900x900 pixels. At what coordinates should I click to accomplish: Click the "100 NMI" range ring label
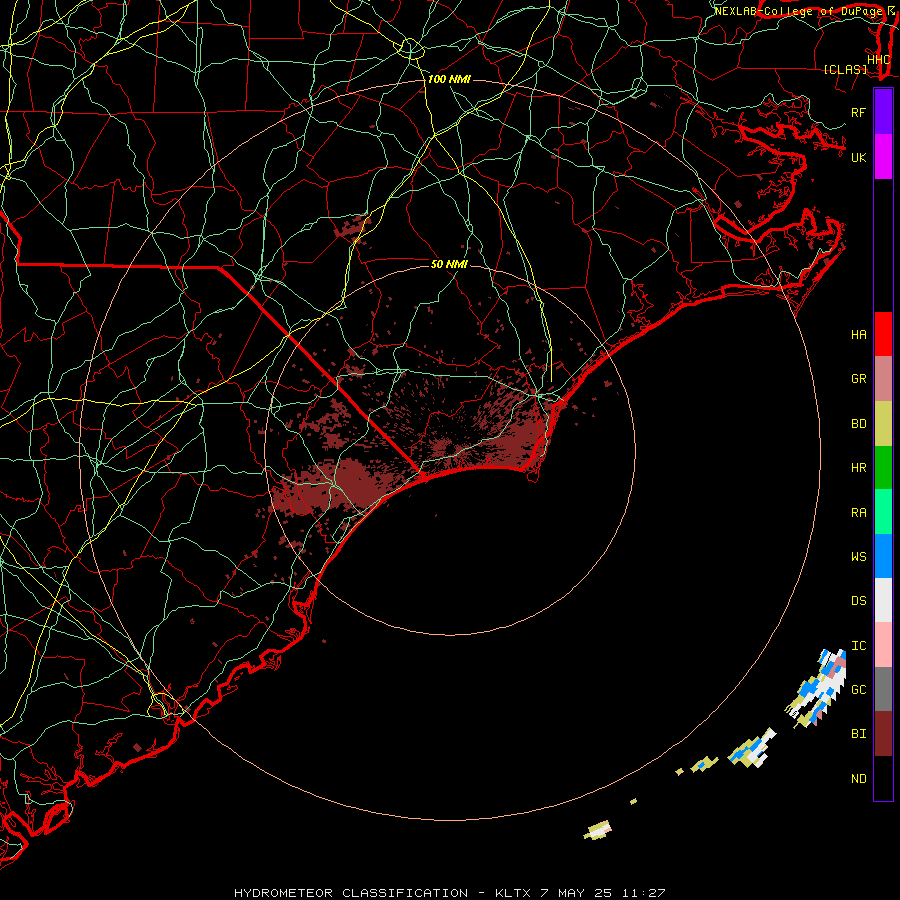click(x=449, y=79)
